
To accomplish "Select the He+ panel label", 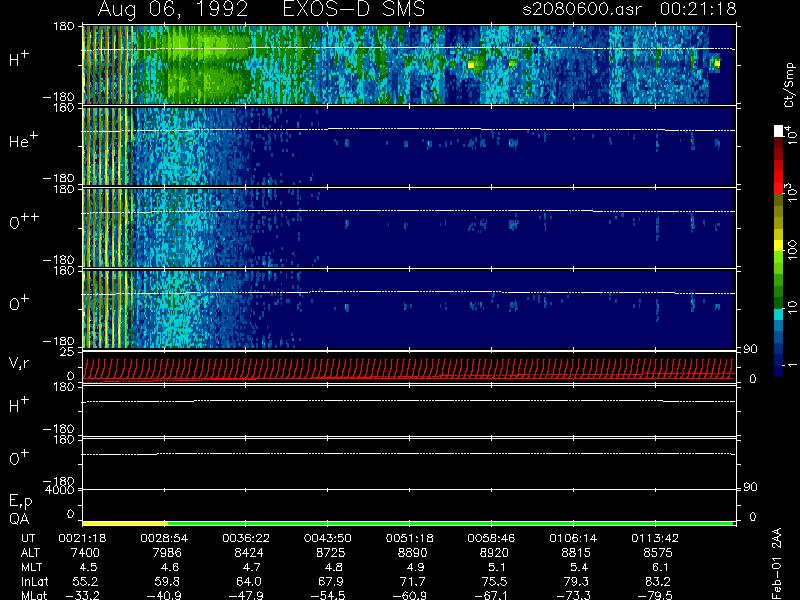I will (x=23, y=140).
